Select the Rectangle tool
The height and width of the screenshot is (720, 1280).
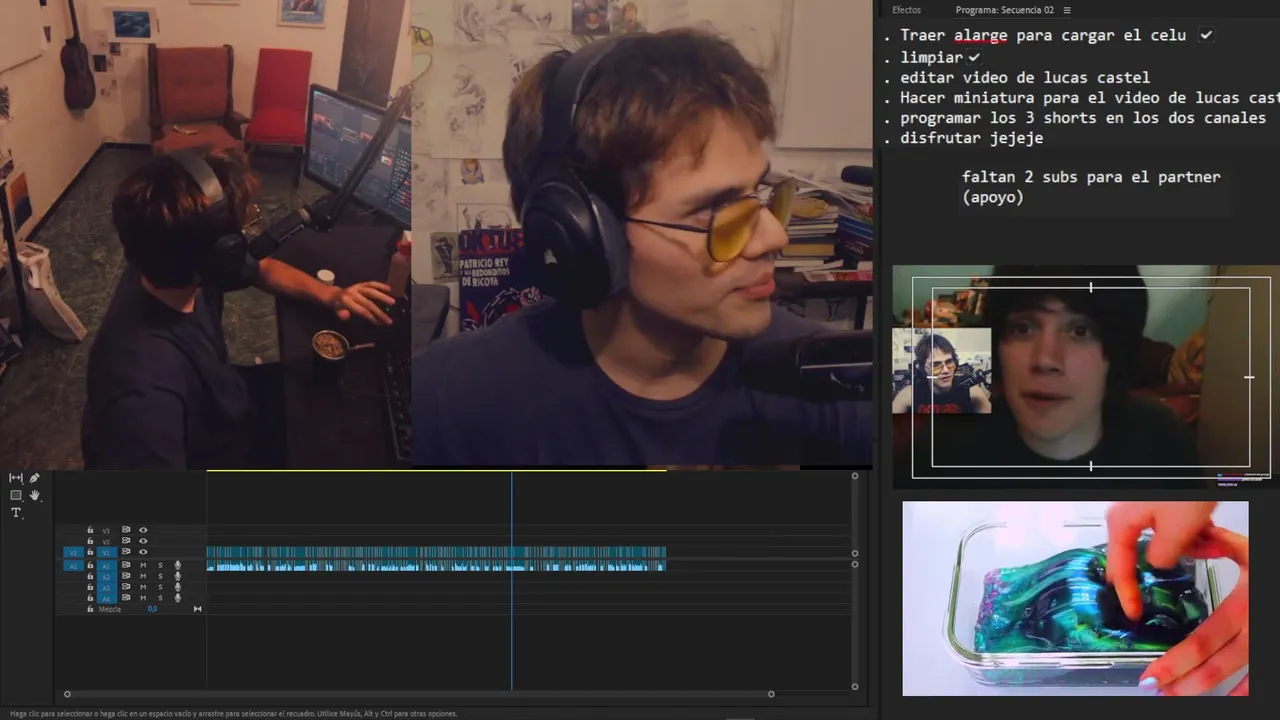[16, 495]
